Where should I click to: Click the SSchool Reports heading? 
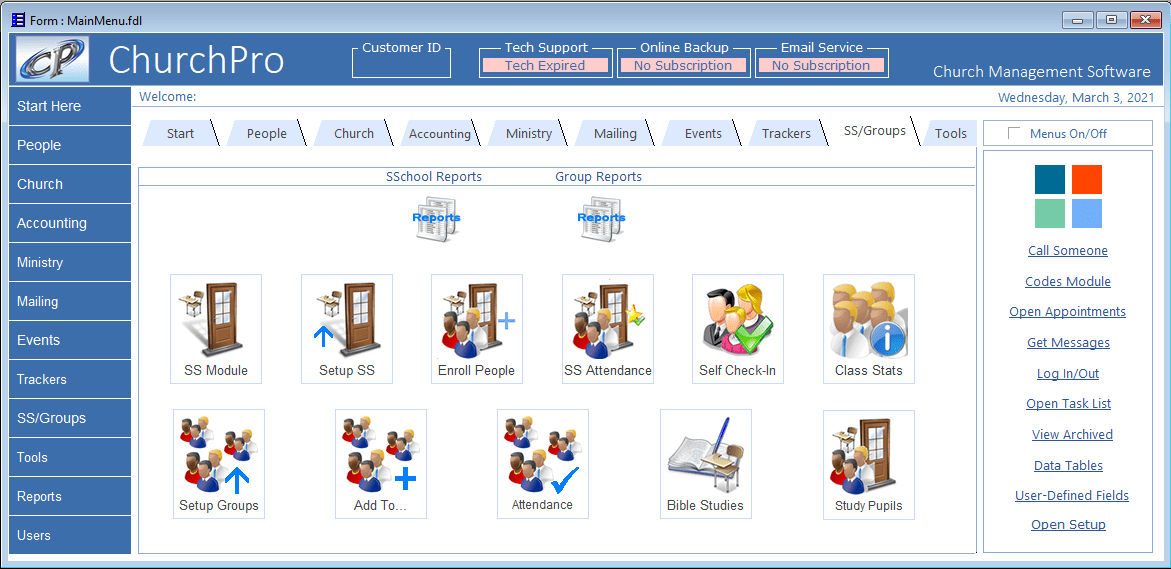(x=434, y=177)
